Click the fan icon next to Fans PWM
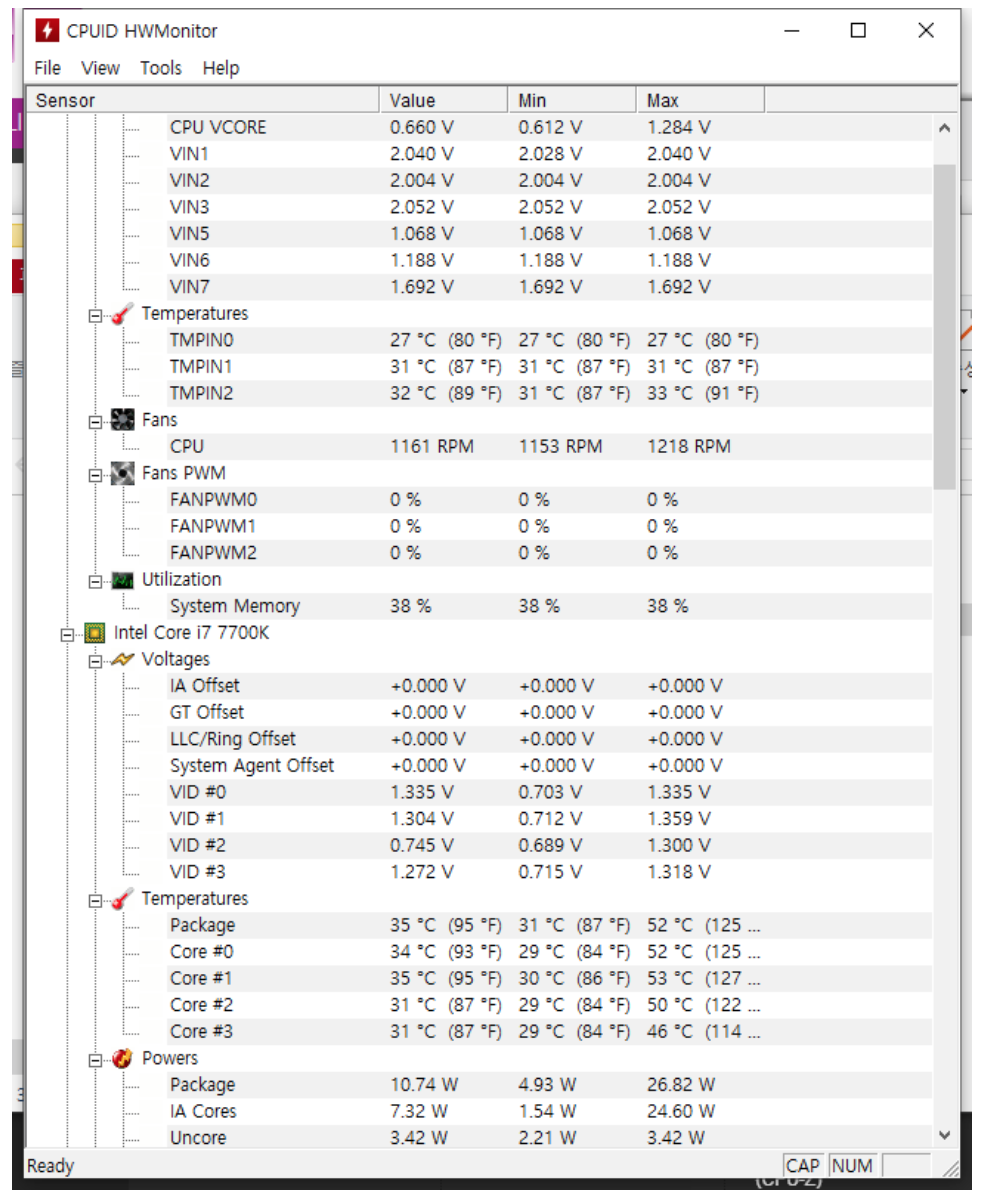The width and height of the screenshot is (984, 1198). pos(122,474)
